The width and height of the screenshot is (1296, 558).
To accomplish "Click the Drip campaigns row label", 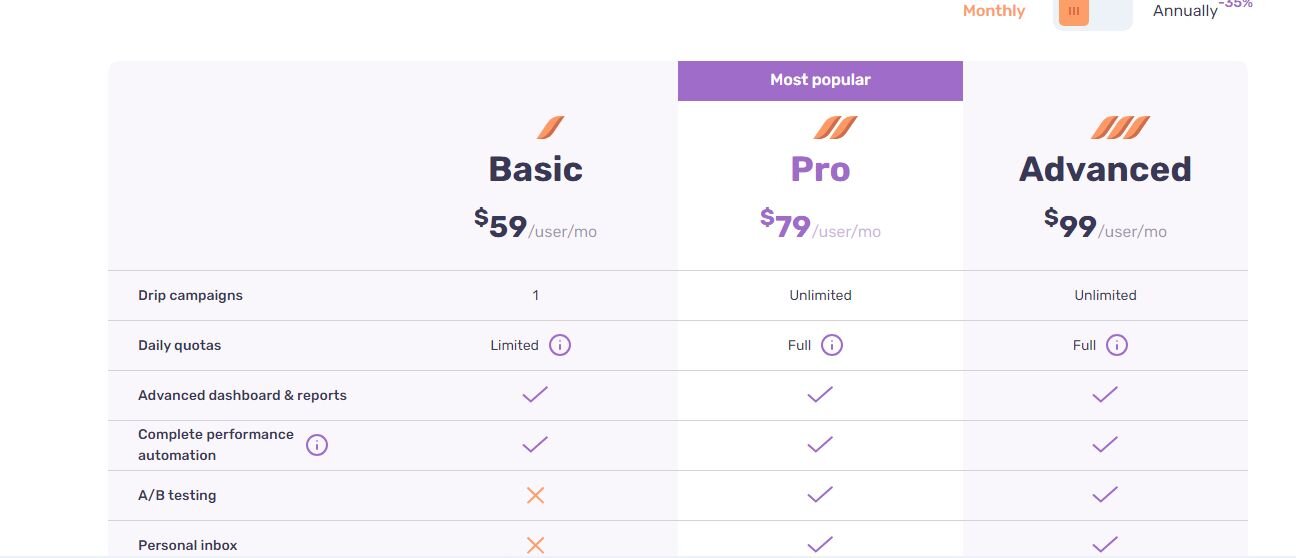I will pos(190,295).
